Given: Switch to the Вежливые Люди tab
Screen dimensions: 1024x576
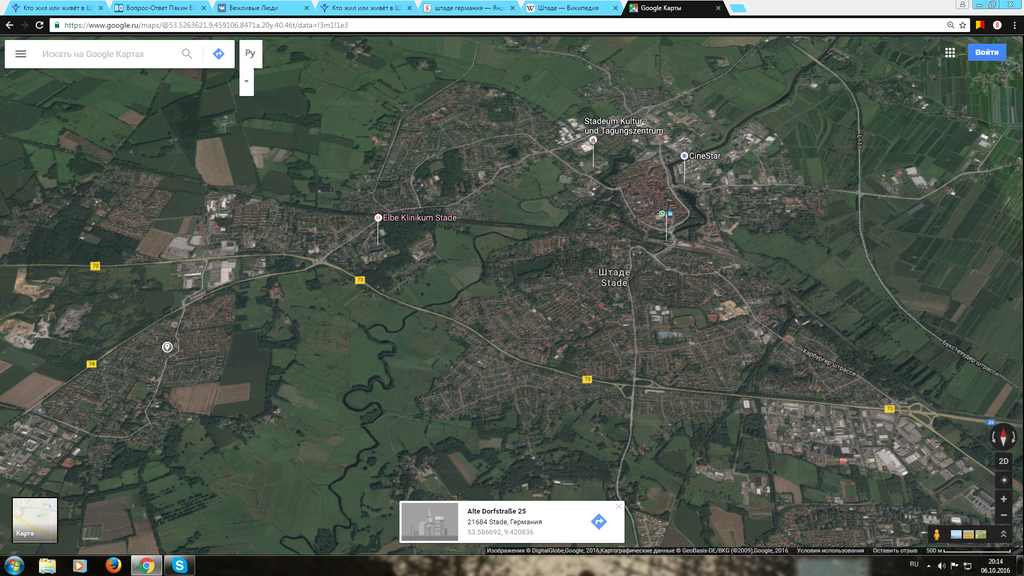Looking at the screenshot, I should pos(260,8).
